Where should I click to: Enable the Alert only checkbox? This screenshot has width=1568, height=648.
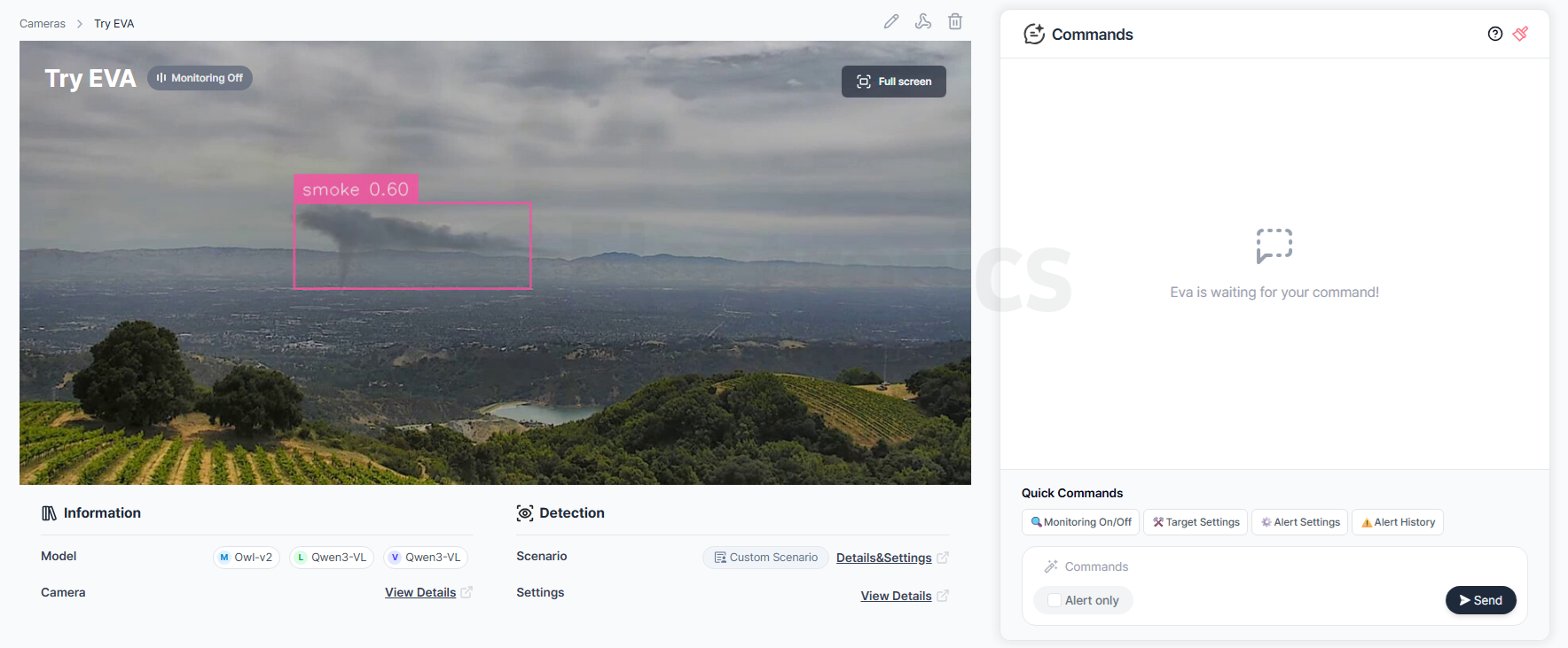pyautogui.click(x=1054, y=600)
